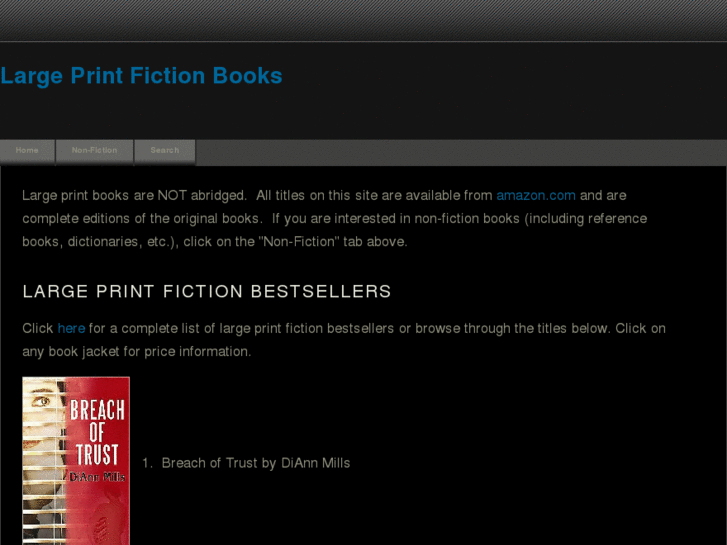Click the striped banner at page top
Screen dimensions: 727x545
[x=364, y=20]
